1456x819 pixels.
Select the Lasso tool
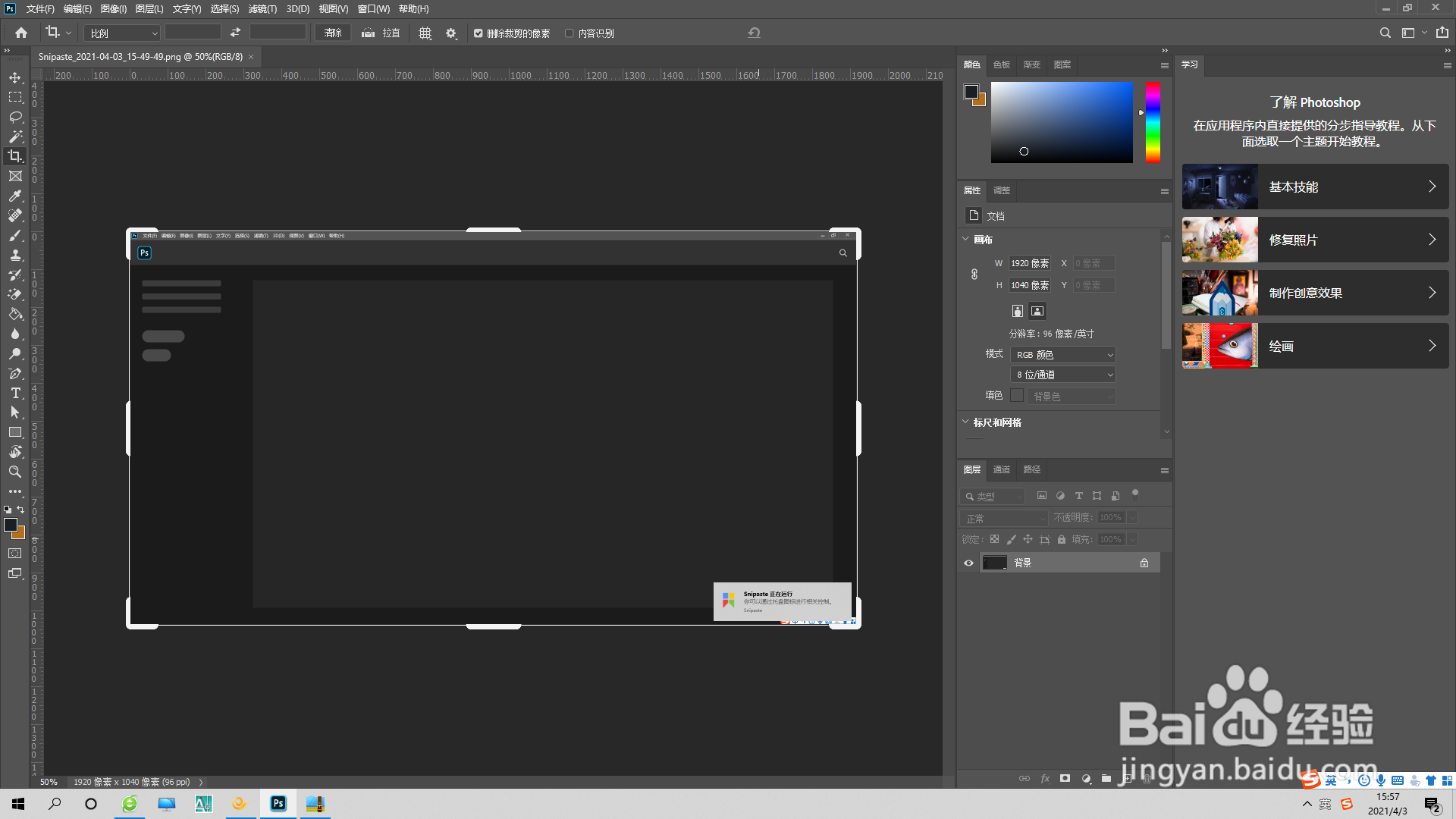pos(15,117)
